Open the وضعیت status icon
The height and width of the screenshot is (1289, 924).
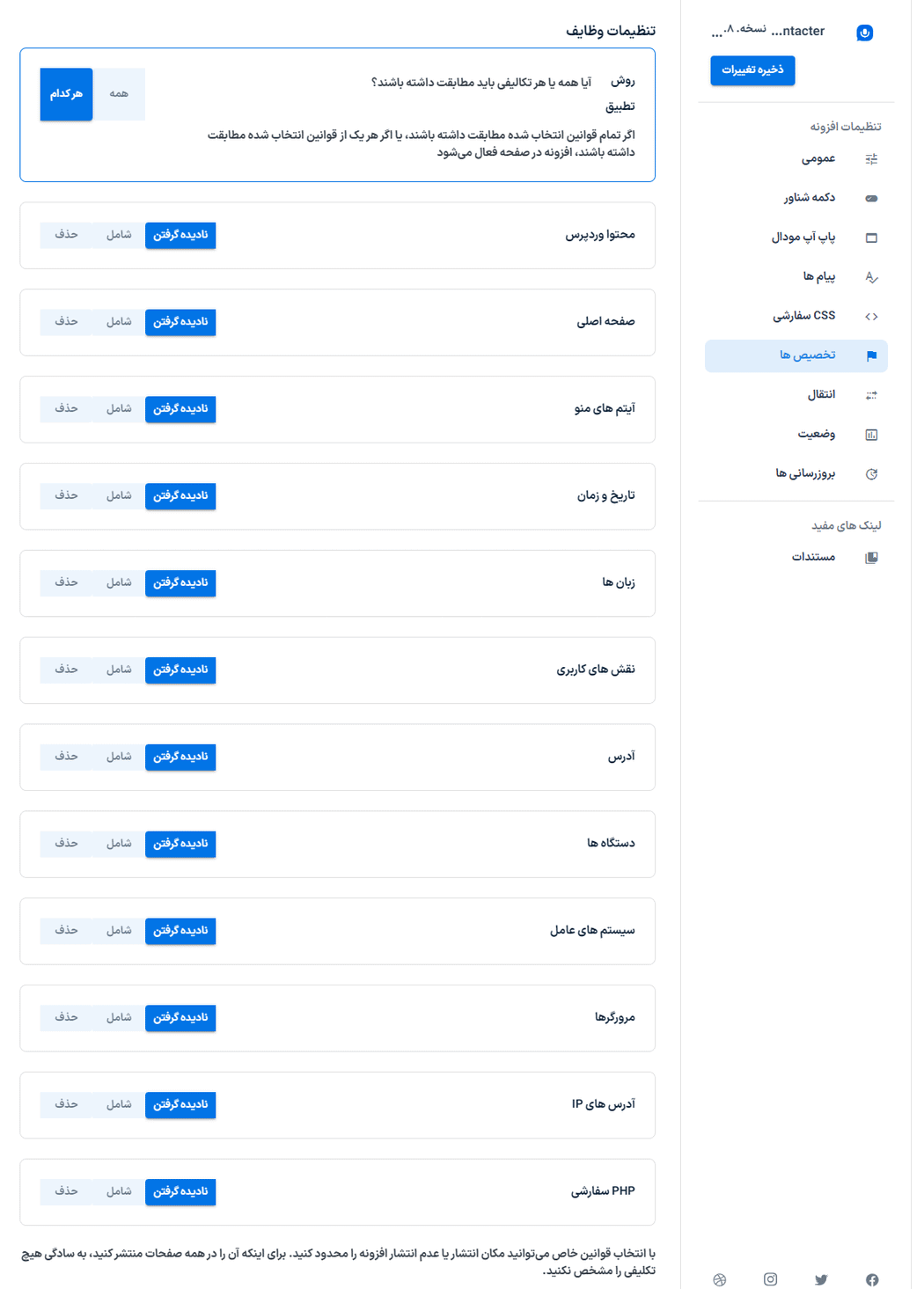[x=871, y=434]
